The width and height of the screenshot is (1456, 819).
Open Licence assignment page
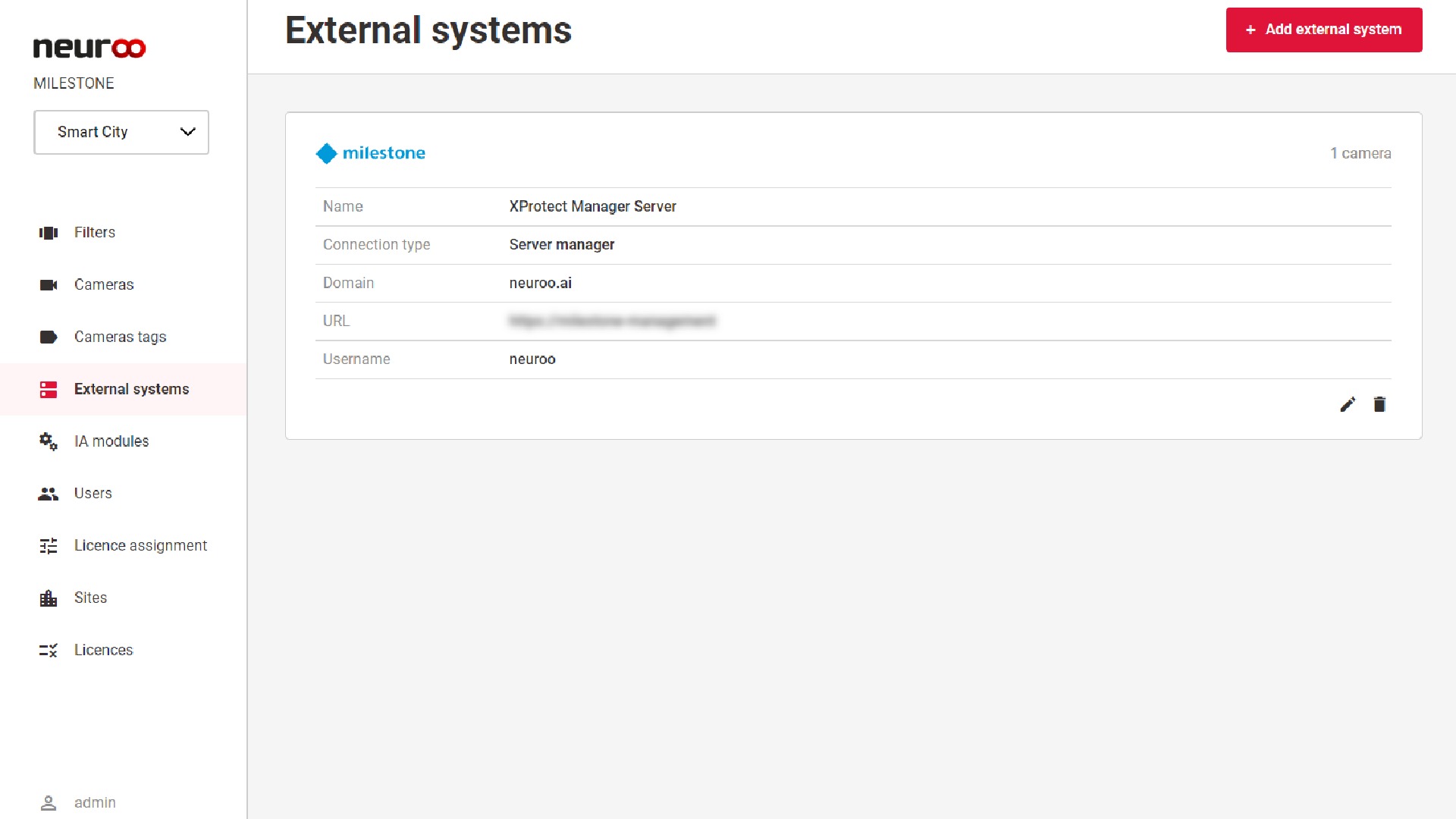pyautogui.click(x=140, y=546)
